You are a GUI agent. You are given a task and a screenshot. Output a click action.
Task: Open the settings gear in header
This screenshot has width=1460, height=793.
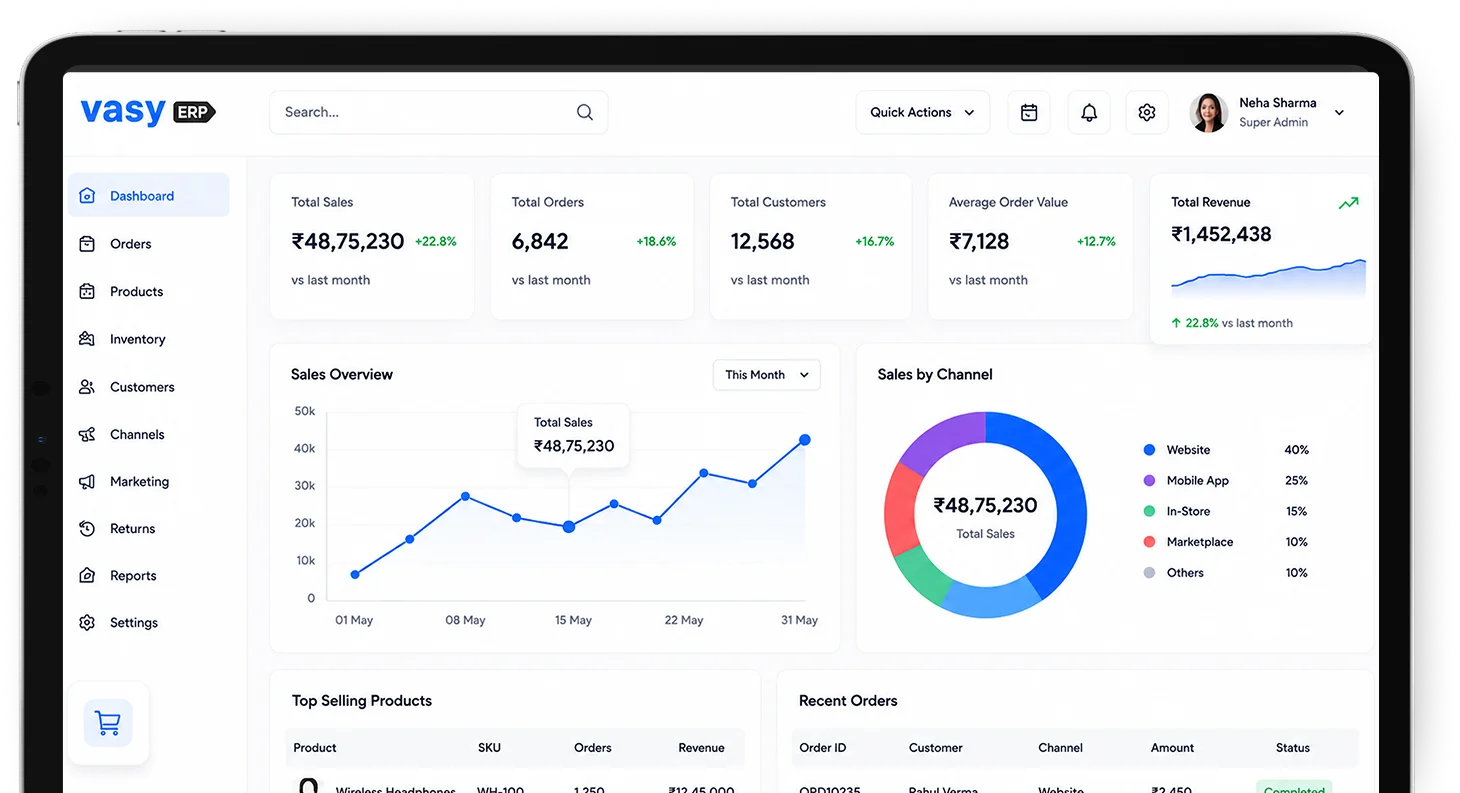(1147, 113)
